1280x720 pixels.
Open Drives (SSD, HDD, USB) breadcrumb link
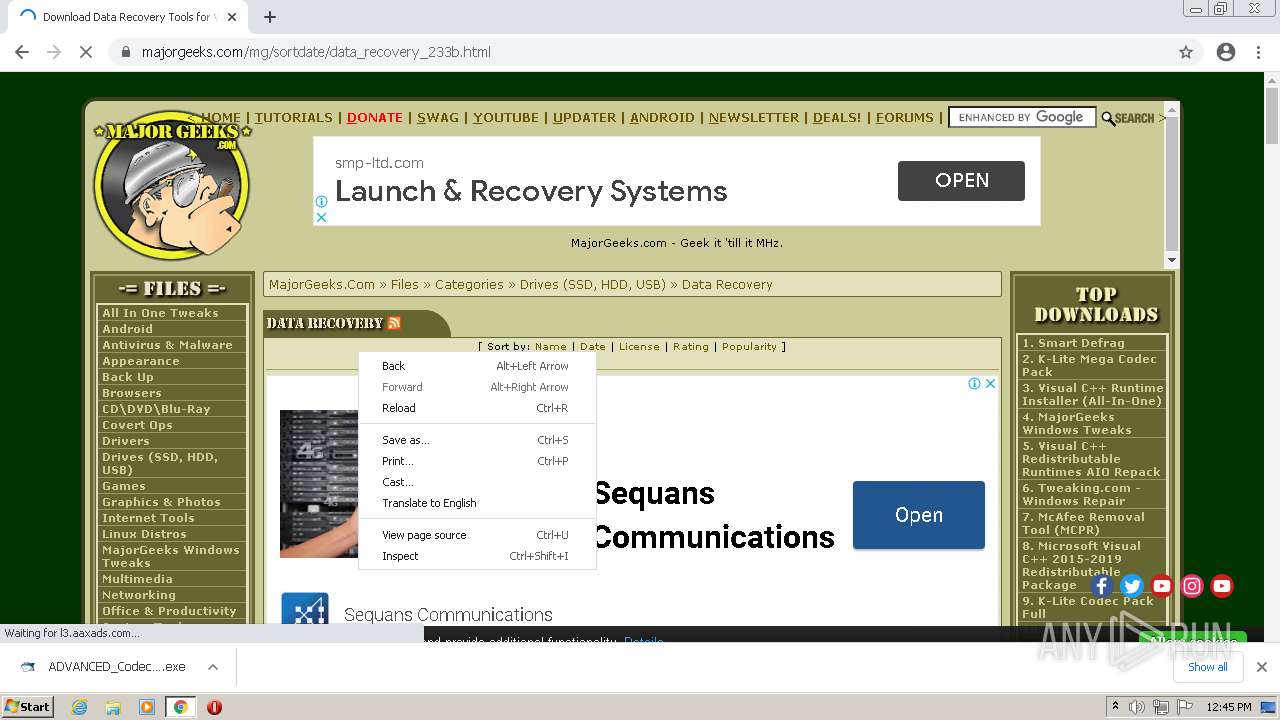tap(592, 284)
